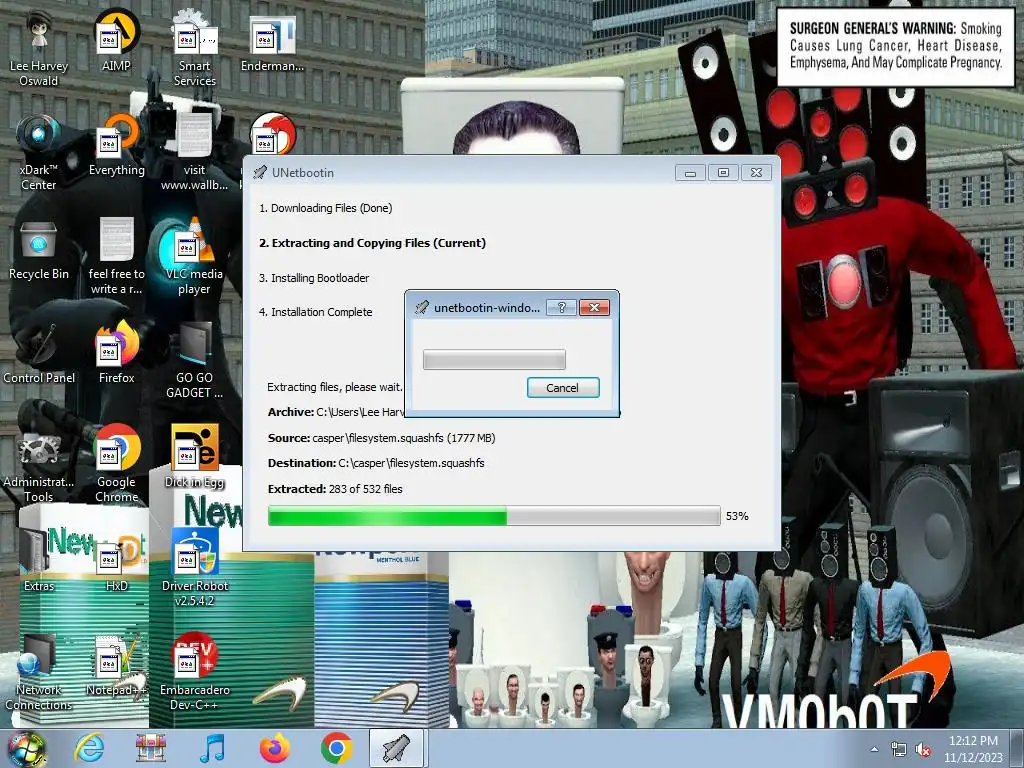This screenshot has width=1024, height=768.
Task: Maximize the UNetbootin window
Action: 723,173
